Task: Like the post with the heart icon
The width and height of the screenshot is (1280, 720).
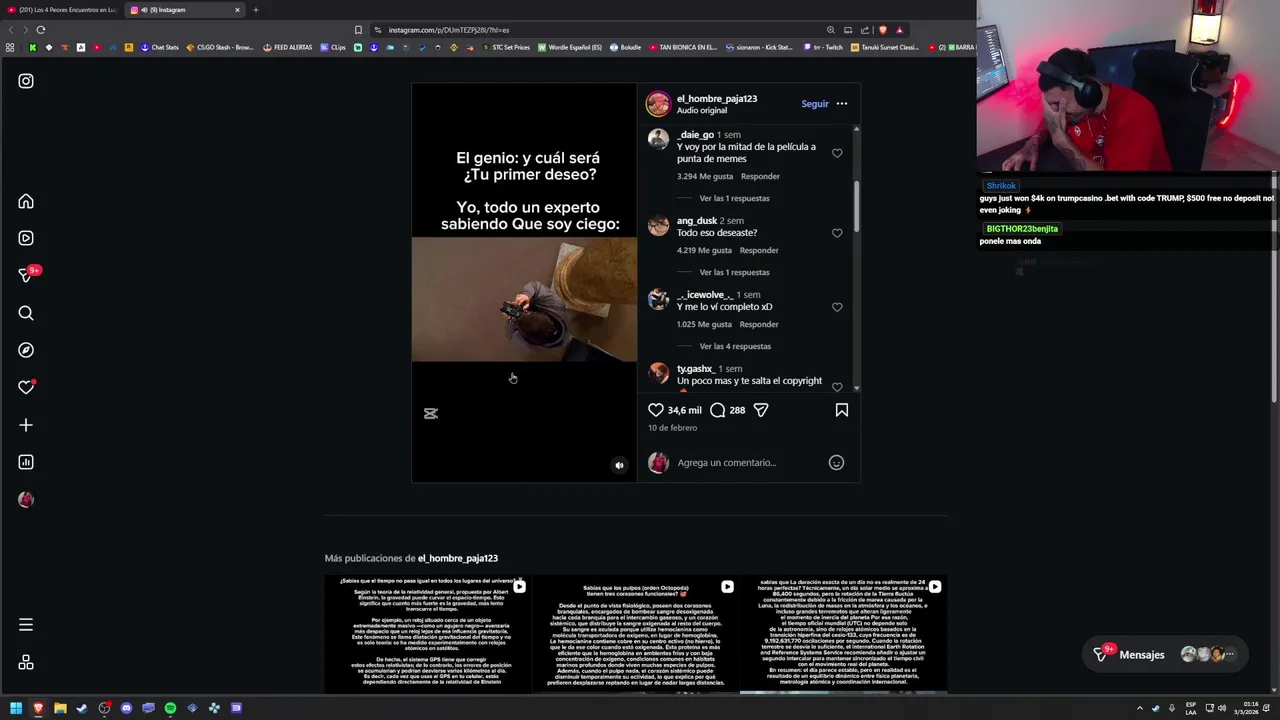Action: (656, 410)
